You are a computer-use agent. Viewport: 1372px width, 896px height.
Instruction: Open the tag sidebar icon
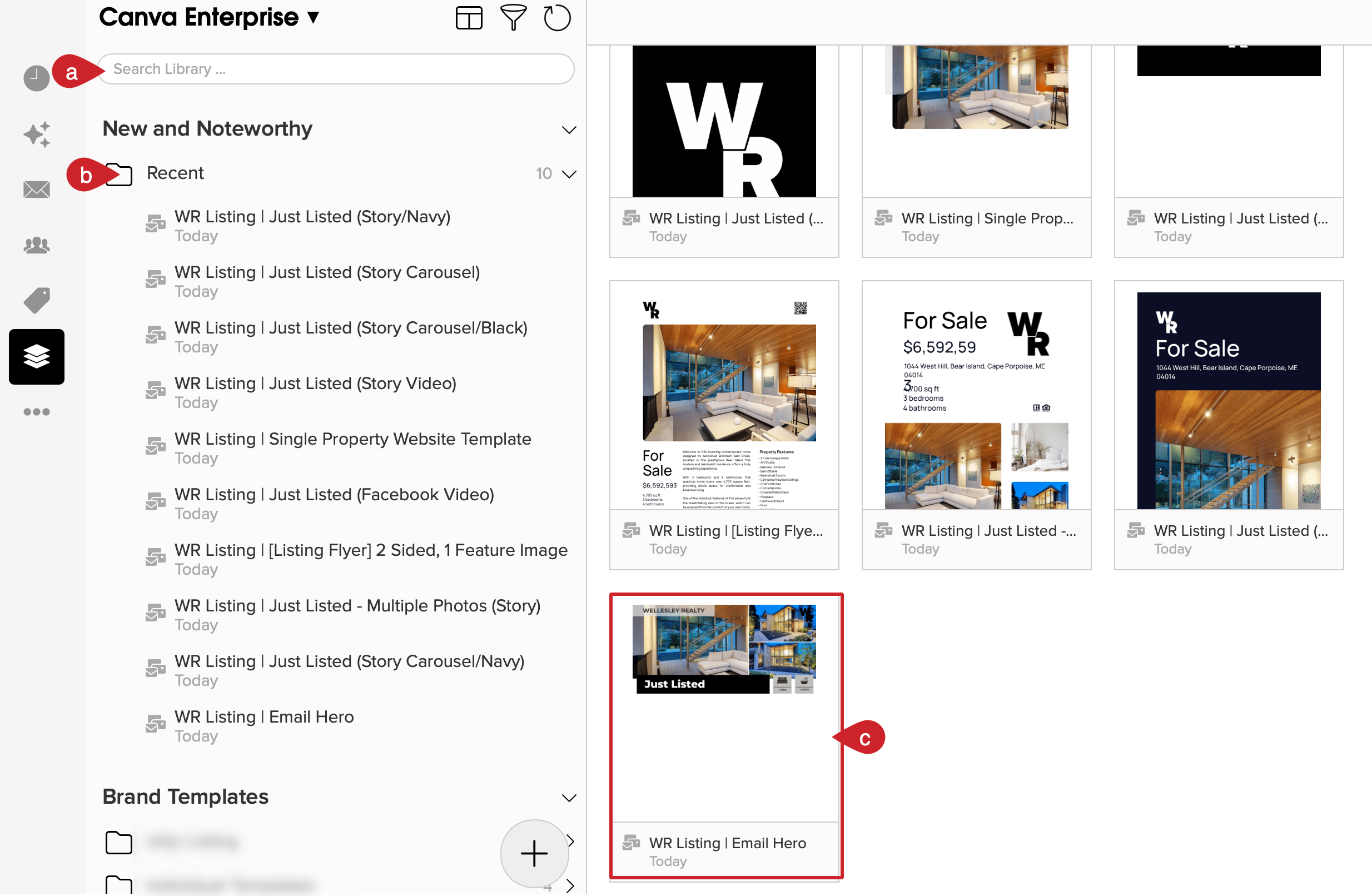36,300
